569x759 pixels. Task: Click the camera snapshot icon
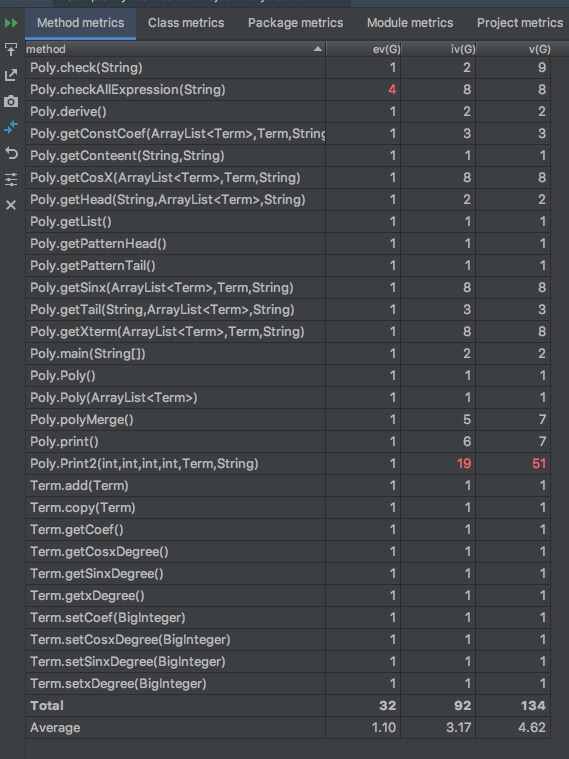click(11, 101)
